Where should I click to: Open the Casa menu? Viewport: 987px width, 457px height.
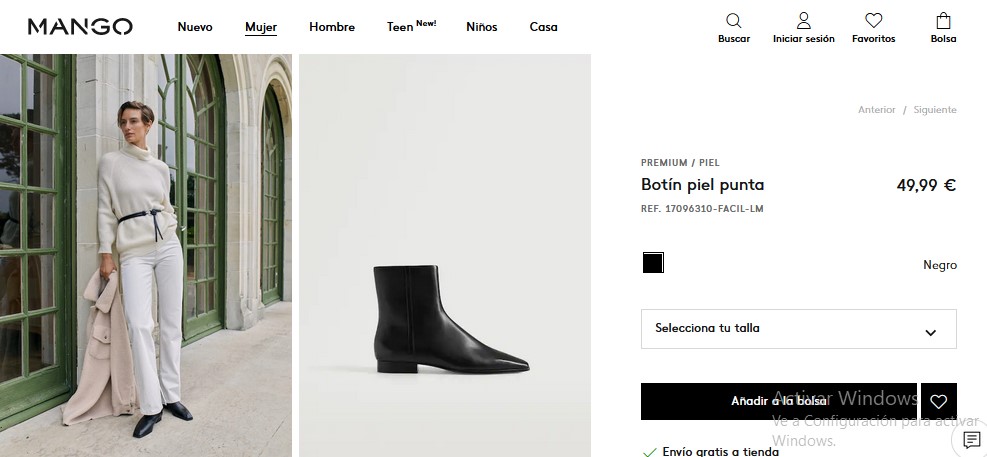pos(543,27)
